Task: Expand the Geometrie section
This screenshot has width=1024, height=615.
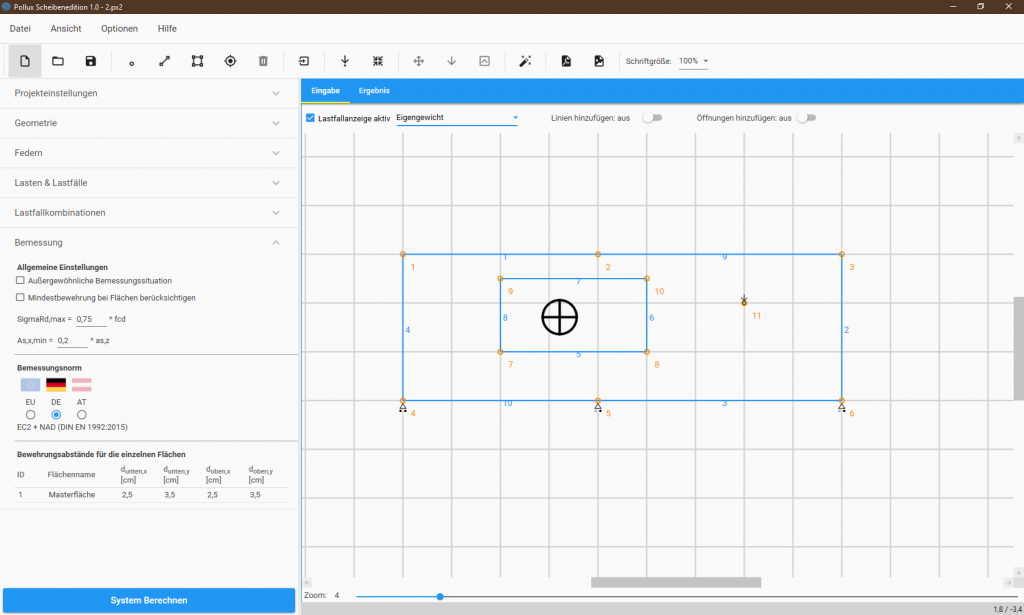Action: click(149, 123)
